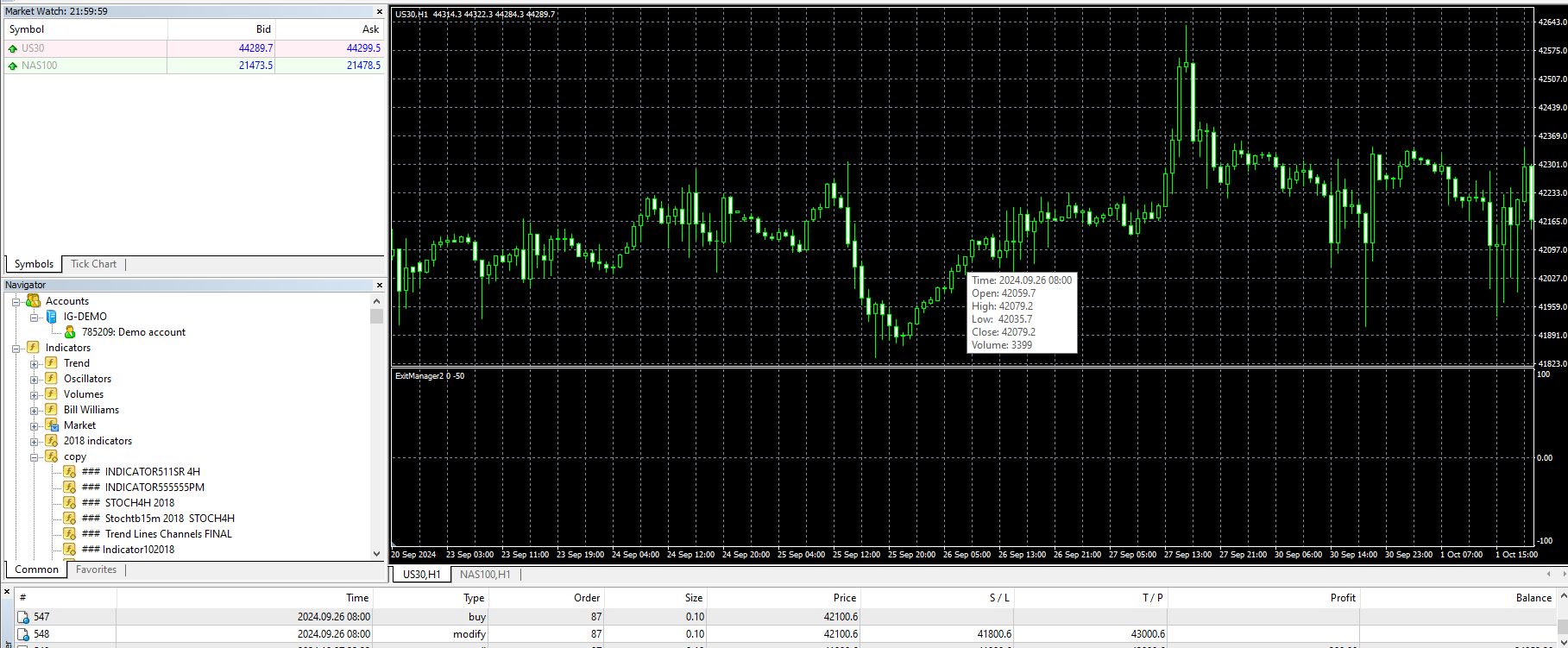Click the NAS100 ask value 21478.5
This screenshot has height=648, width=1568.
[x=363, y=66]
